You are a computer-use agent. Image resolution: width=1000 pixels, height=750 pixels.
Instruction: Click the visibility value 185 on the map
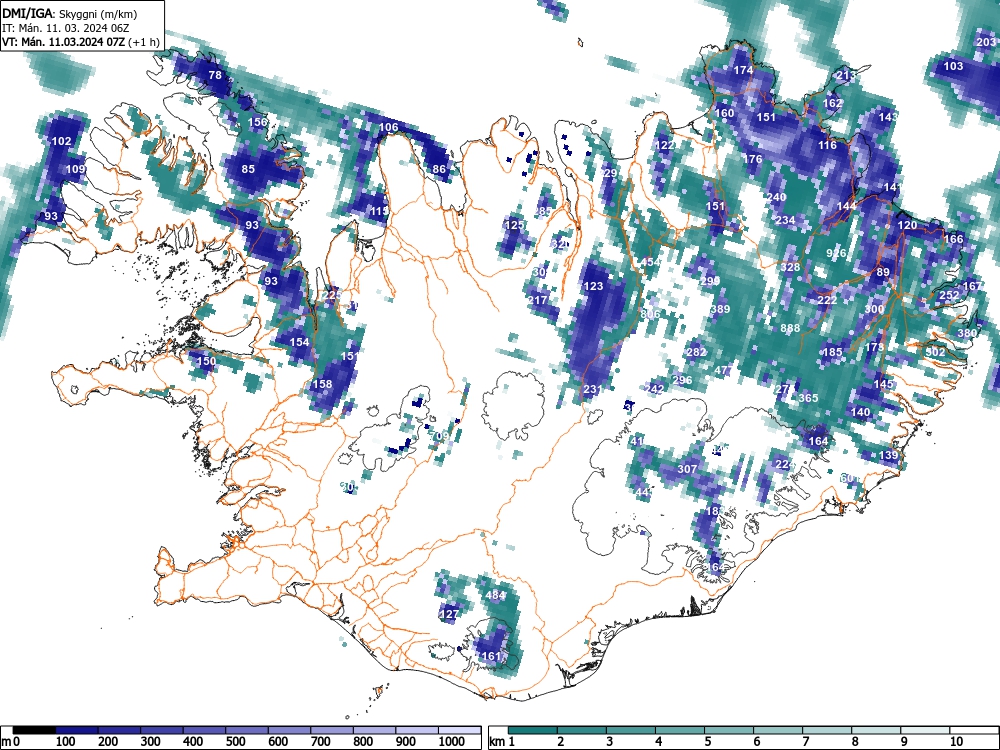coord(832,352)
